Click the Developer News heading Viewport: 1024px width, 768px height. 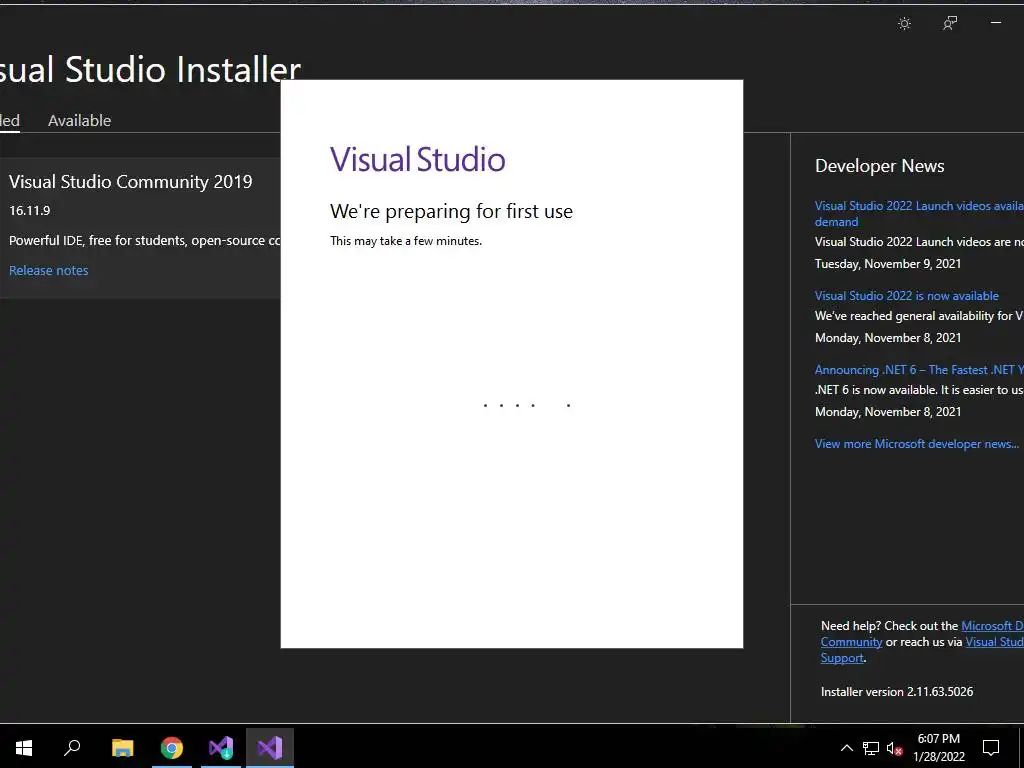879,166
